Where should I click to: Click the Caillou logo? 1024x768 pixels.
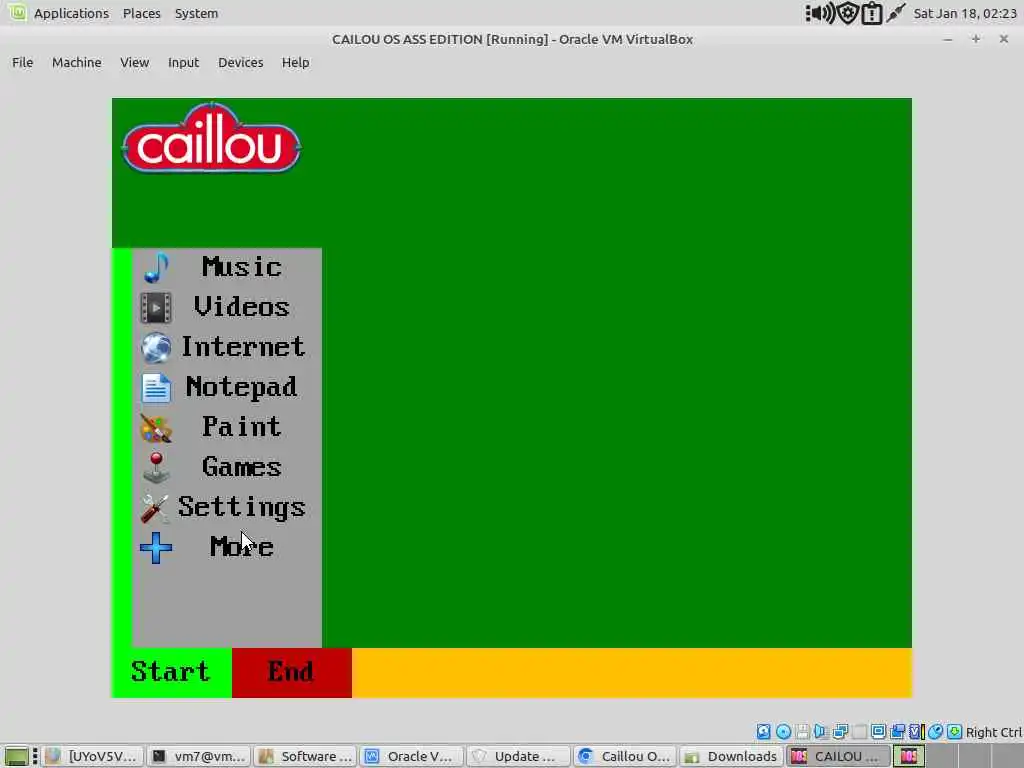(211, 138)
